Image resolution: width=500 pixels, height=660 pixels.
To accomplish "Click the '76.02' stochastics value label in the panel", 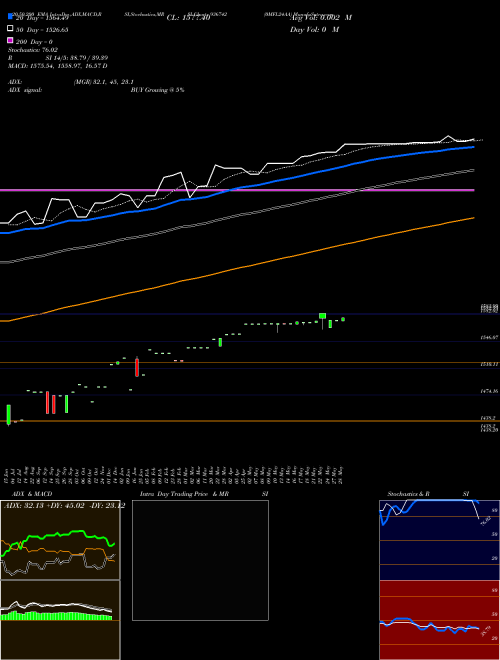I will [x=484, y=521].
